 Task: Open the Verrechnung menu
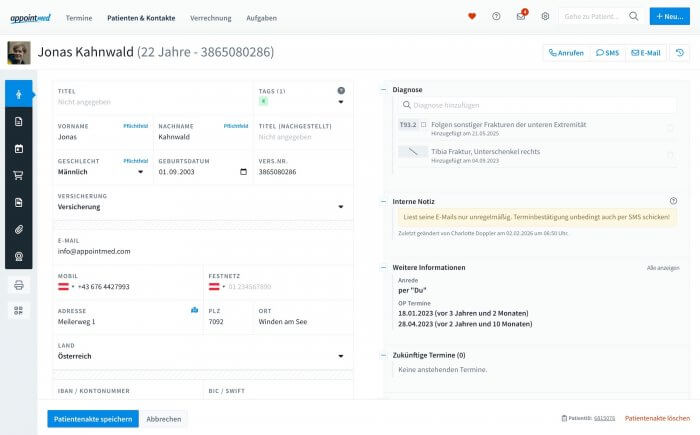pyautogui.click(x=211, y=18)
